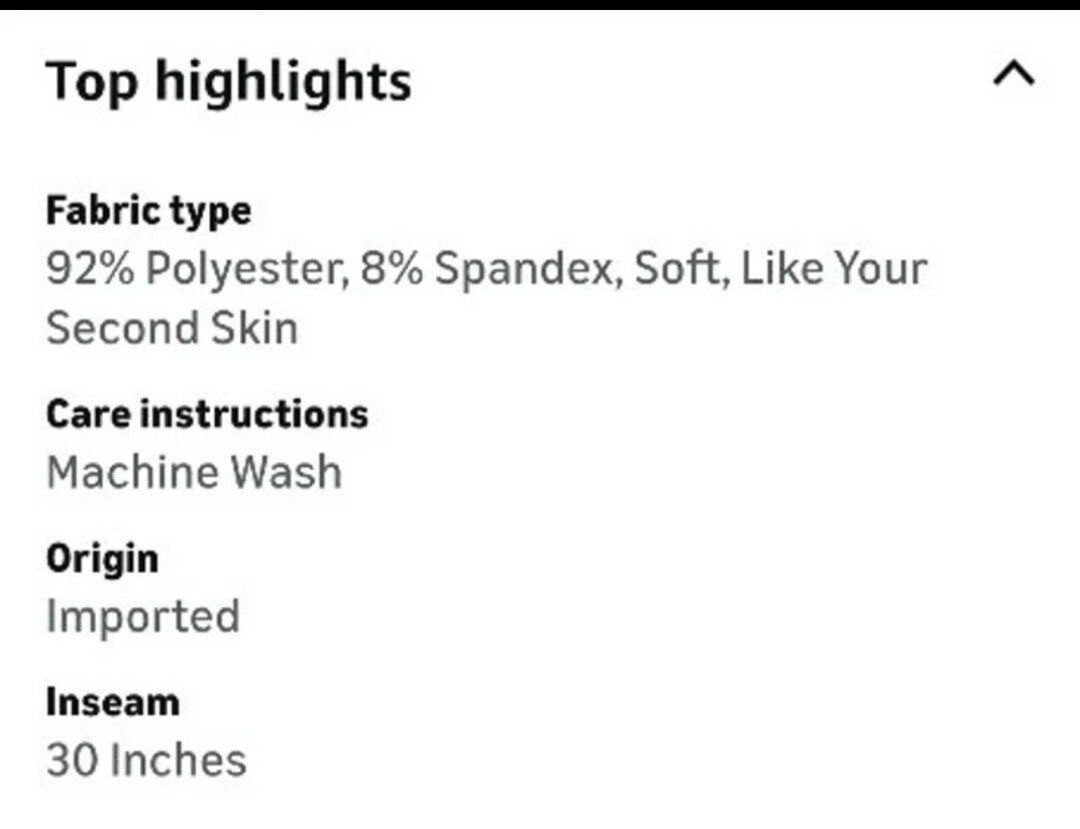Collapse the Top highlights section chevron
Screen dimensions: 1080x829
point(1013,75)
